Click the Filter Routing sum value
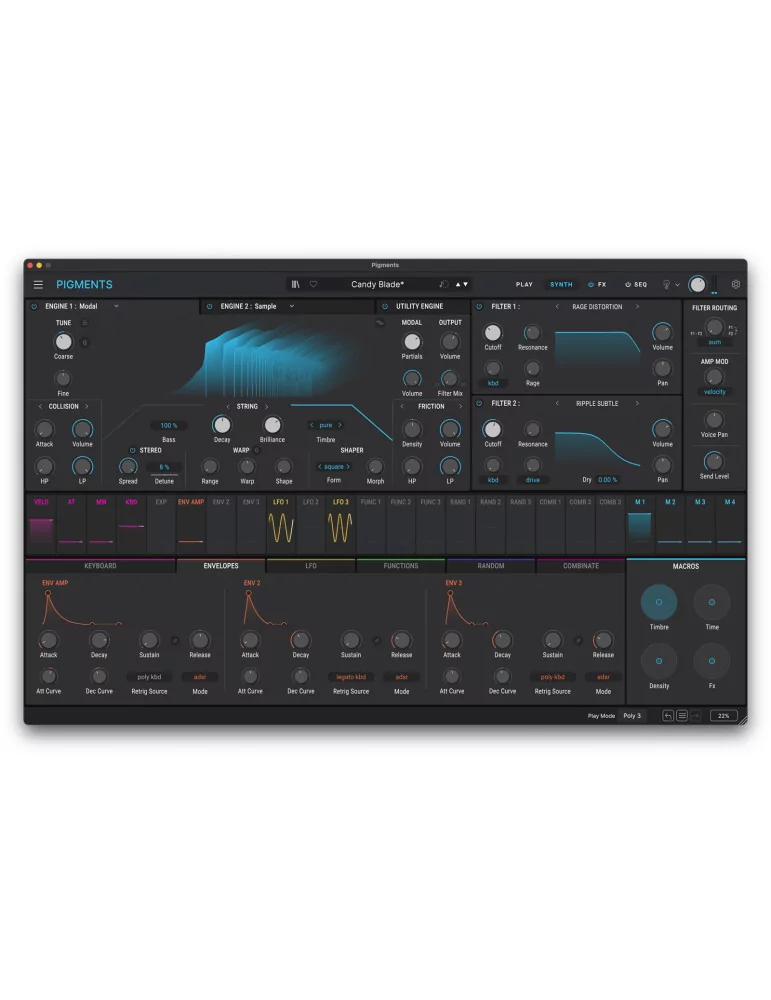771x1000 pixels. pyautogui.click(x=714, y=342)
